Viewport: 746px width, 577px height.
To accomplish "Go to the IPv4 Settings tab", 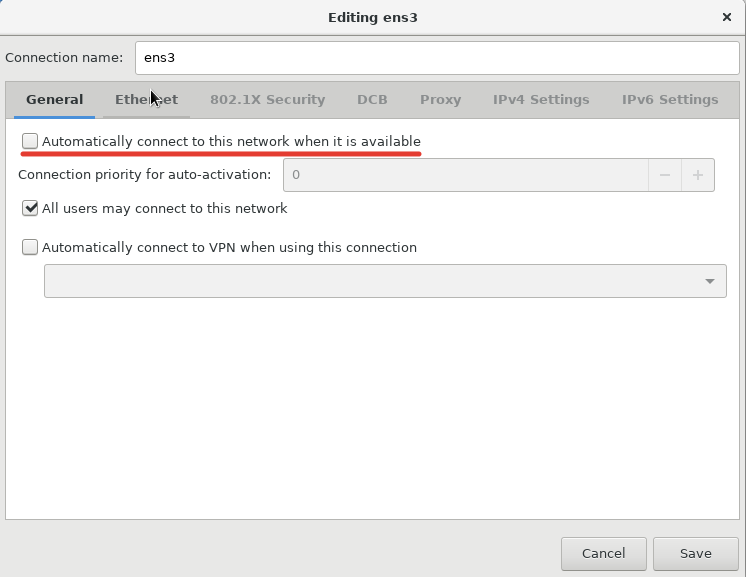I will 541,100.
